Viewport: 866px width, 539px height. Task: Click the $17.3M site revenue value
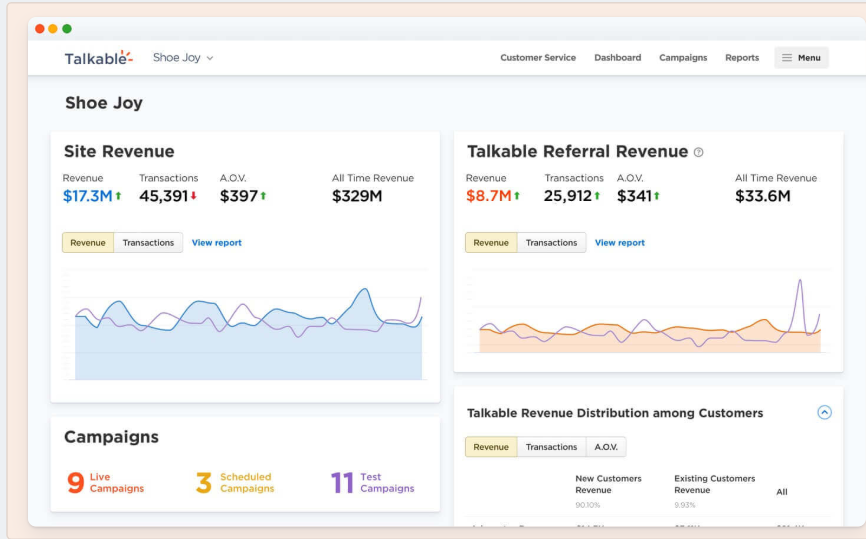coord(87,196)
